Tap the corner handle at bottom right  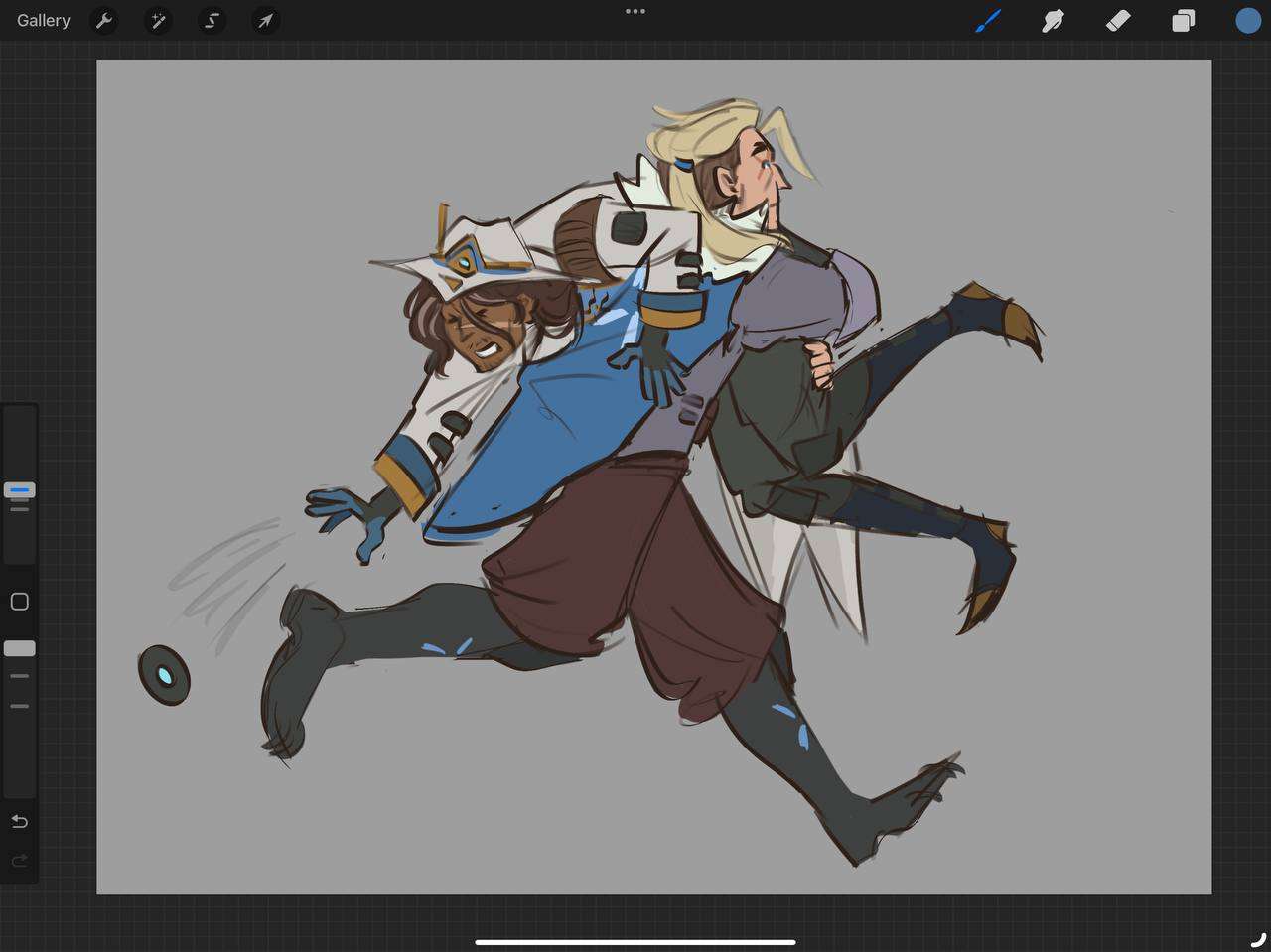coord(1258,939)
